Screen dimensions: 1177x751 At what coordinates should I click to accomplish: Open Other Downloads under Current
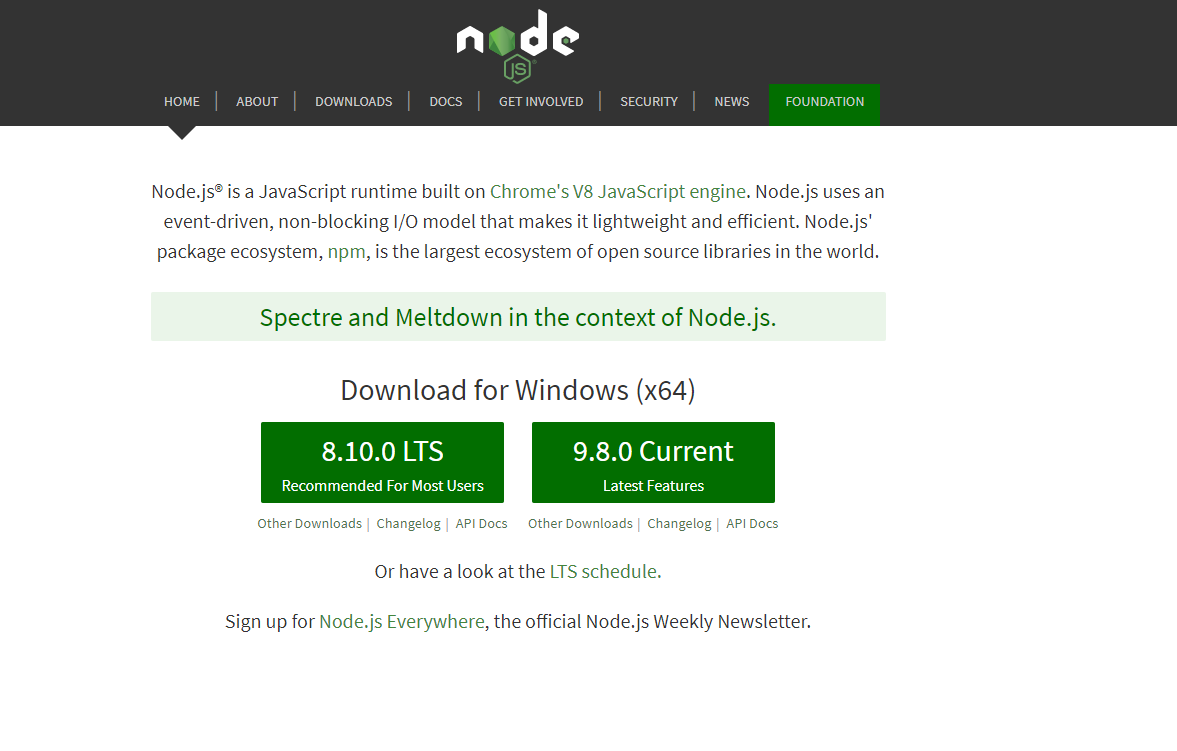coord(580,523)
